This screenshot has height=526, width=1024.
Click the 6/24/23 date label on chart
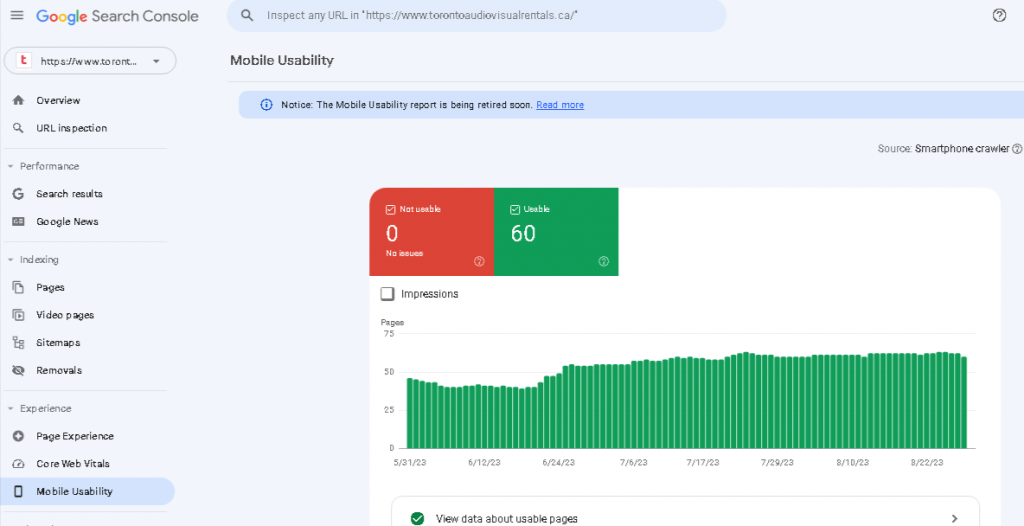558,463
